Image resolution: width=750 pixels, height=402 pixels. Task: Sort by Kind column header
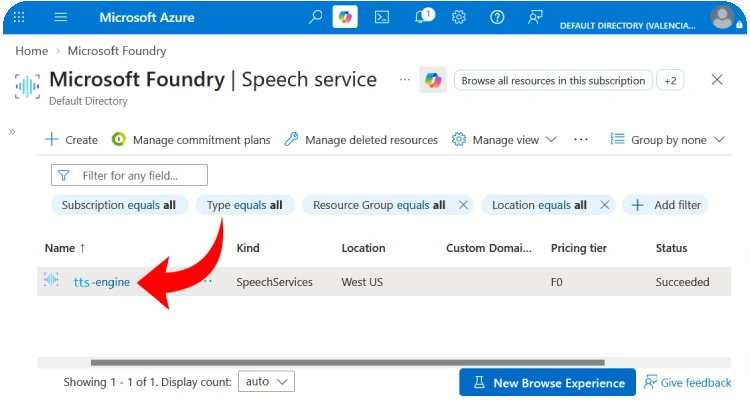[248, 248]
